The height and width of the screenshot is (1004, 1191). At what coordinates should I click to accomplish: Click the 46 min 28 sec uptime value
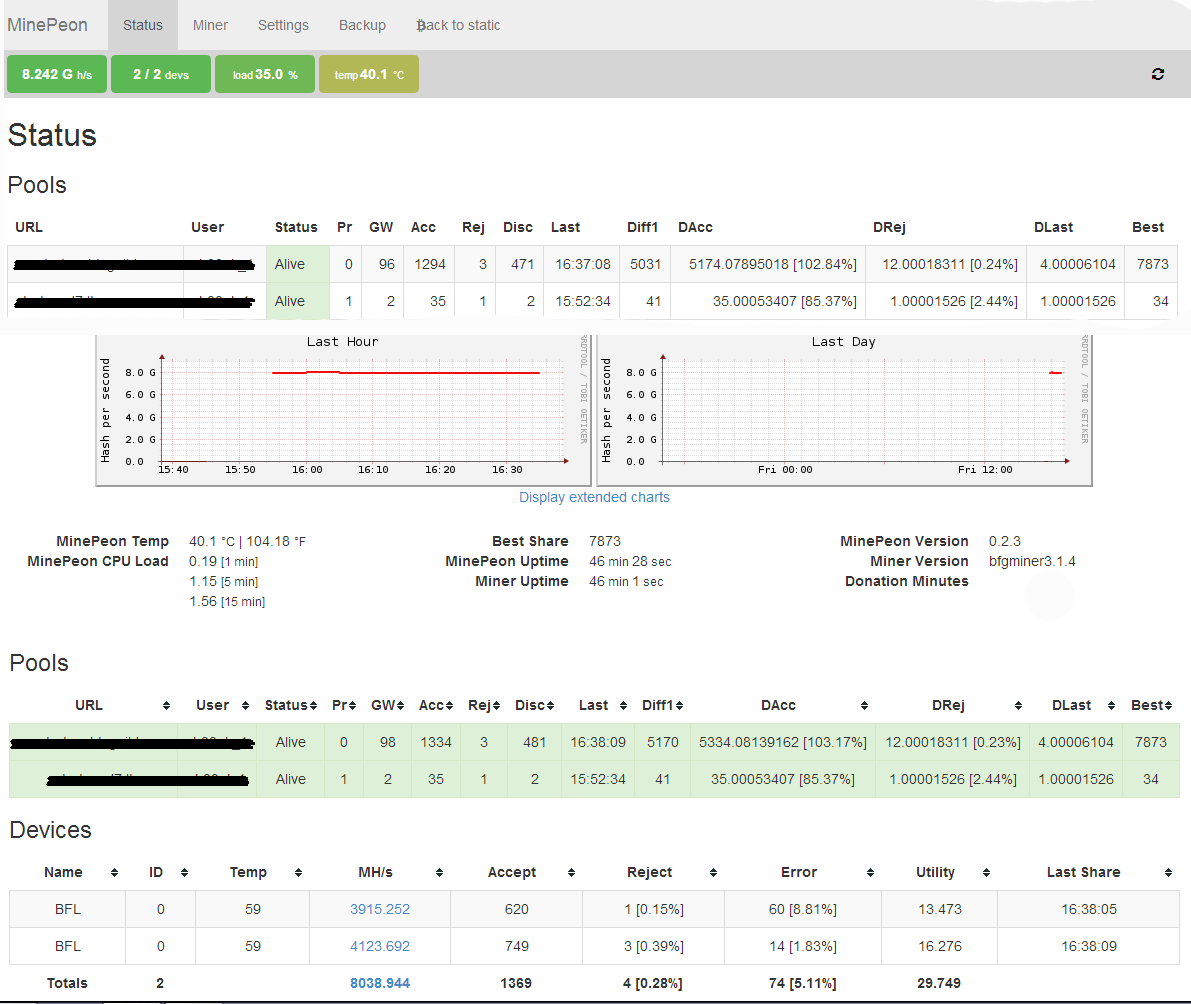coord(630,561)
